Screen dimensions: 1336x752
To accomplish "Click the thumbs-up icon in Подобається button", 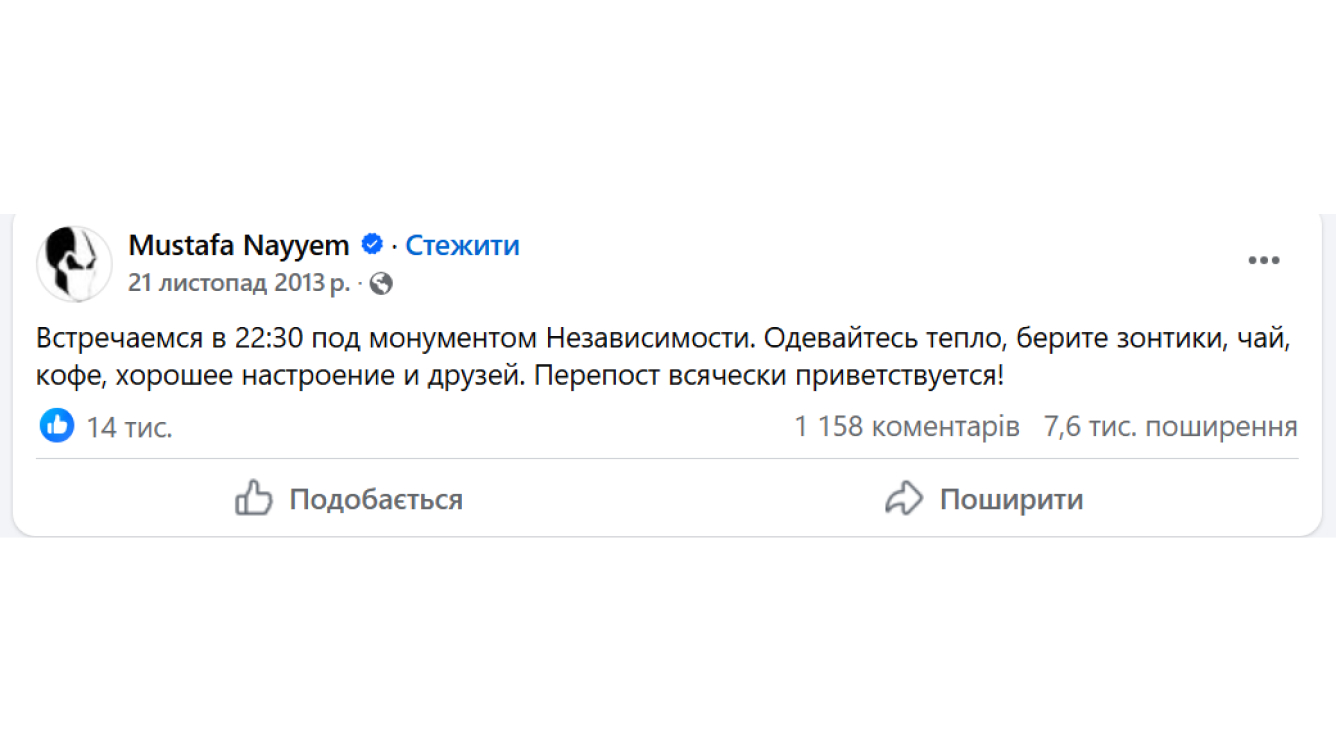I will tap(254, 498).
